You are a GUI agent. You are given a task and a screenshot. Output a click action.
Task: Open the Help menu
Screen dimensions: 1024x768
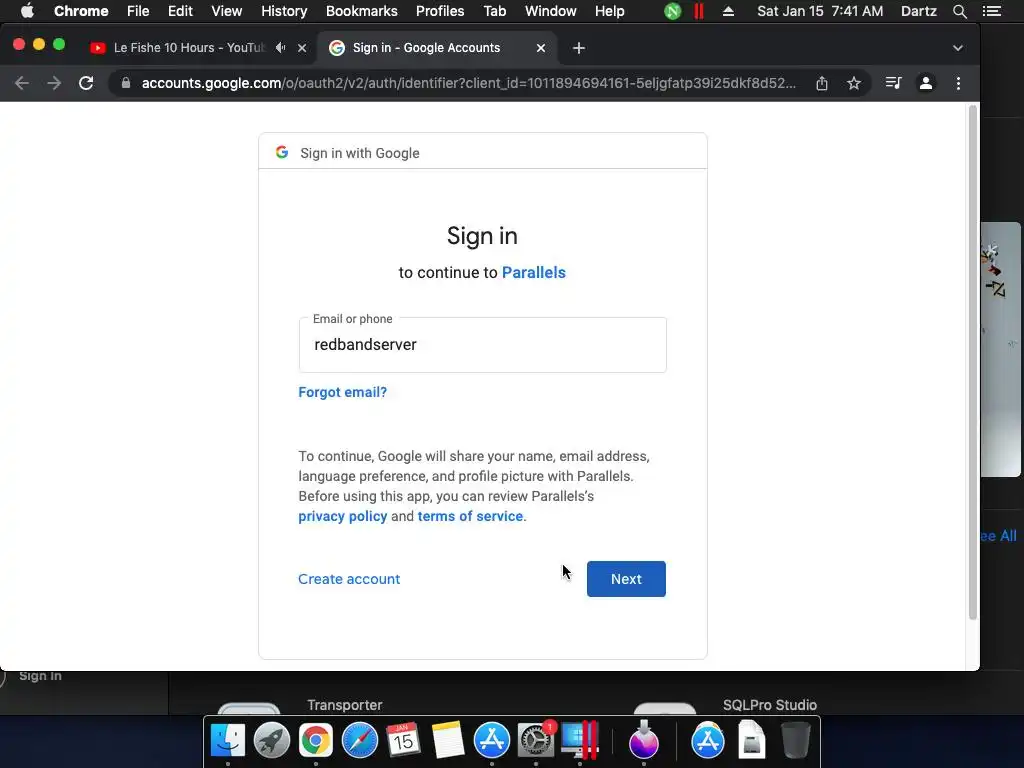pos(609,11)
